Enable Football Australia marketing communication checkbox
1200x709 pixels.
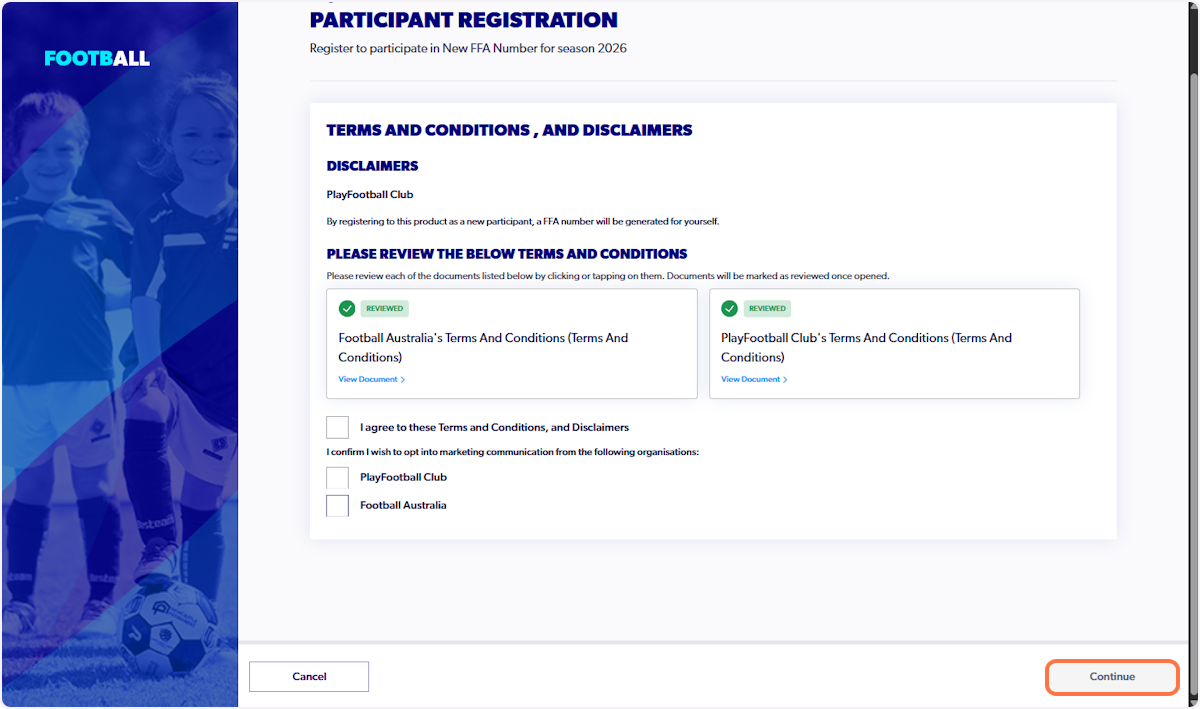click(337, 505)
